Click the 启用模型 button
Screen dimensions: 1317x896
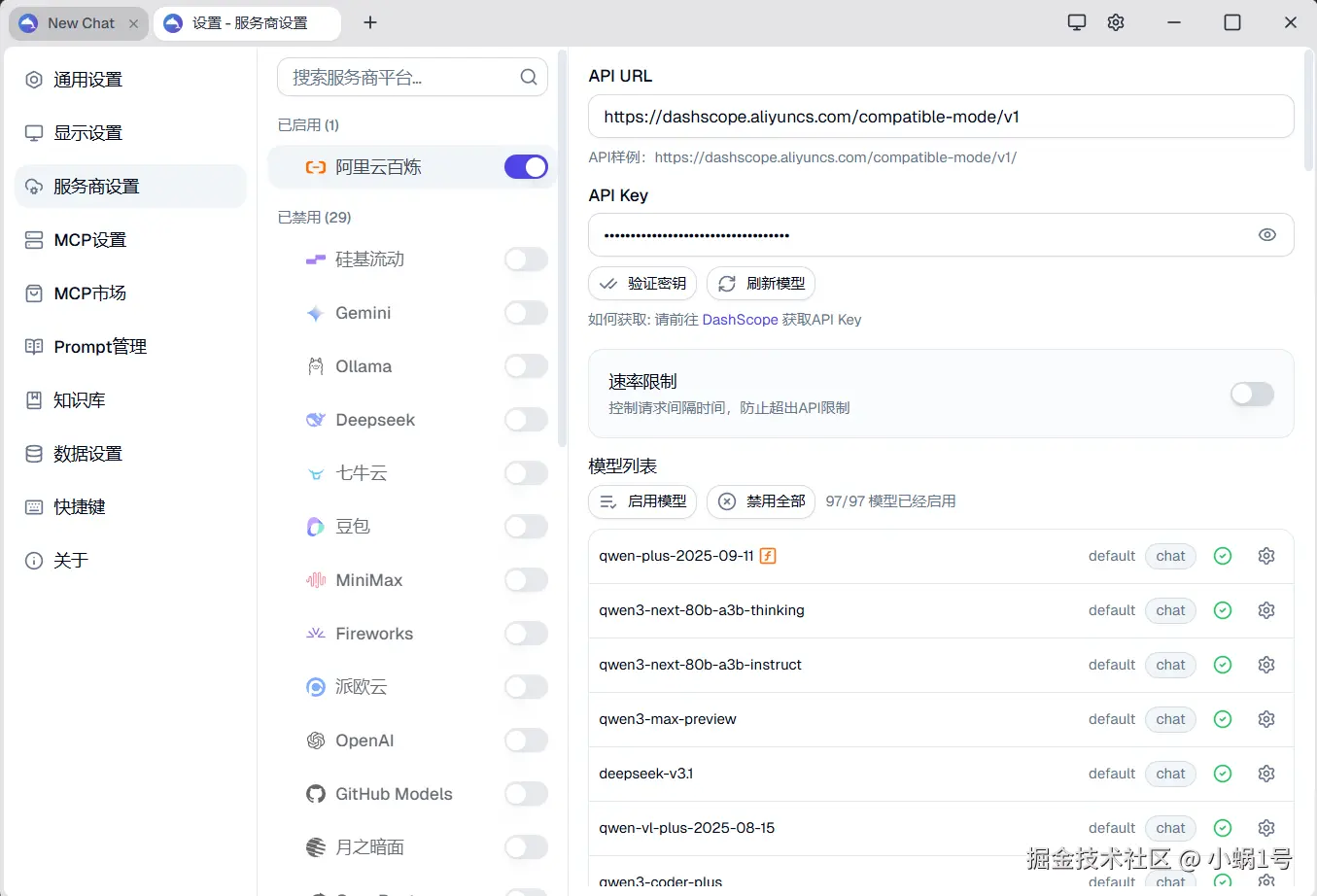(642, 501)
